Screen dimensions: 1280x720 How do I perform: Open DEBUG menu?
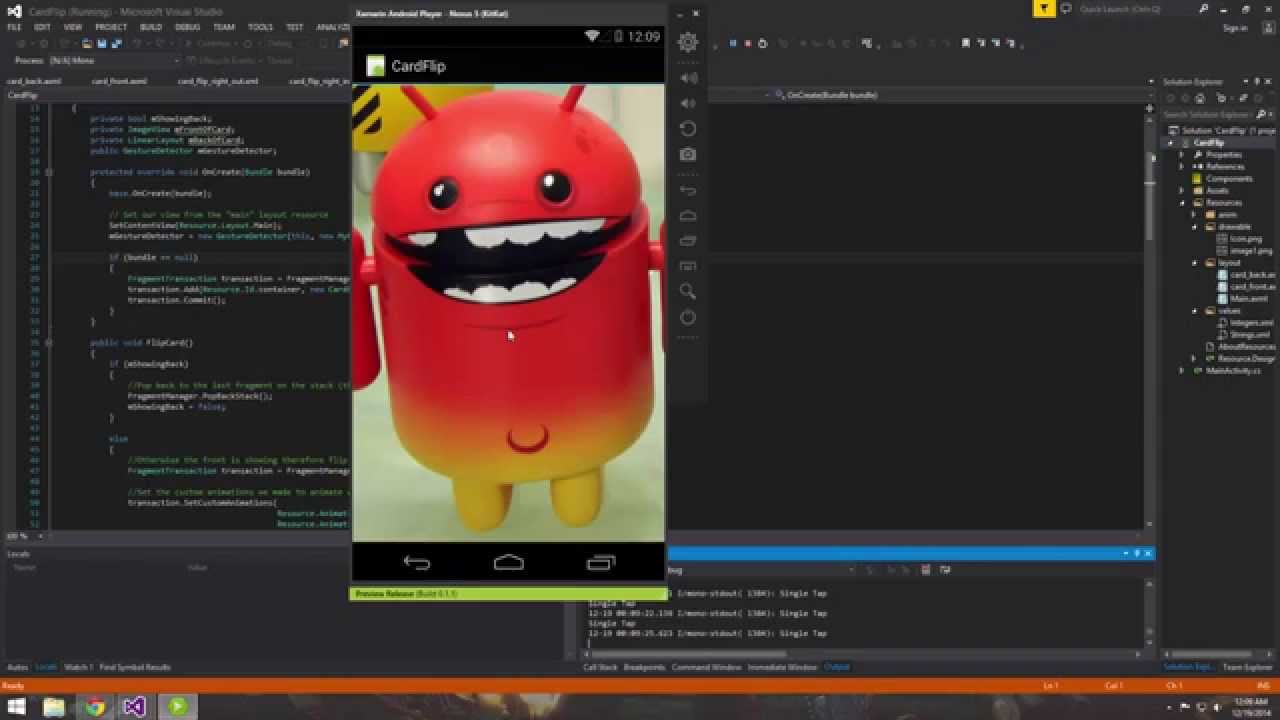point(187,27)
